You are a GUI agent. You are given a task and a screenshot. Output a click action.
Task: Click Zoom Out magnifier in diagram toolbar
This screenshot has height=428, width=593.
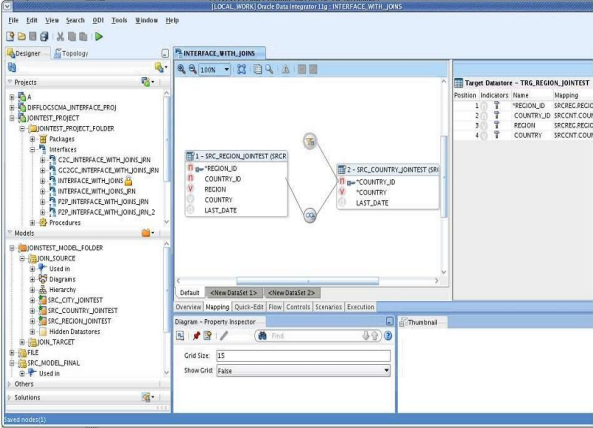(192, 69)
